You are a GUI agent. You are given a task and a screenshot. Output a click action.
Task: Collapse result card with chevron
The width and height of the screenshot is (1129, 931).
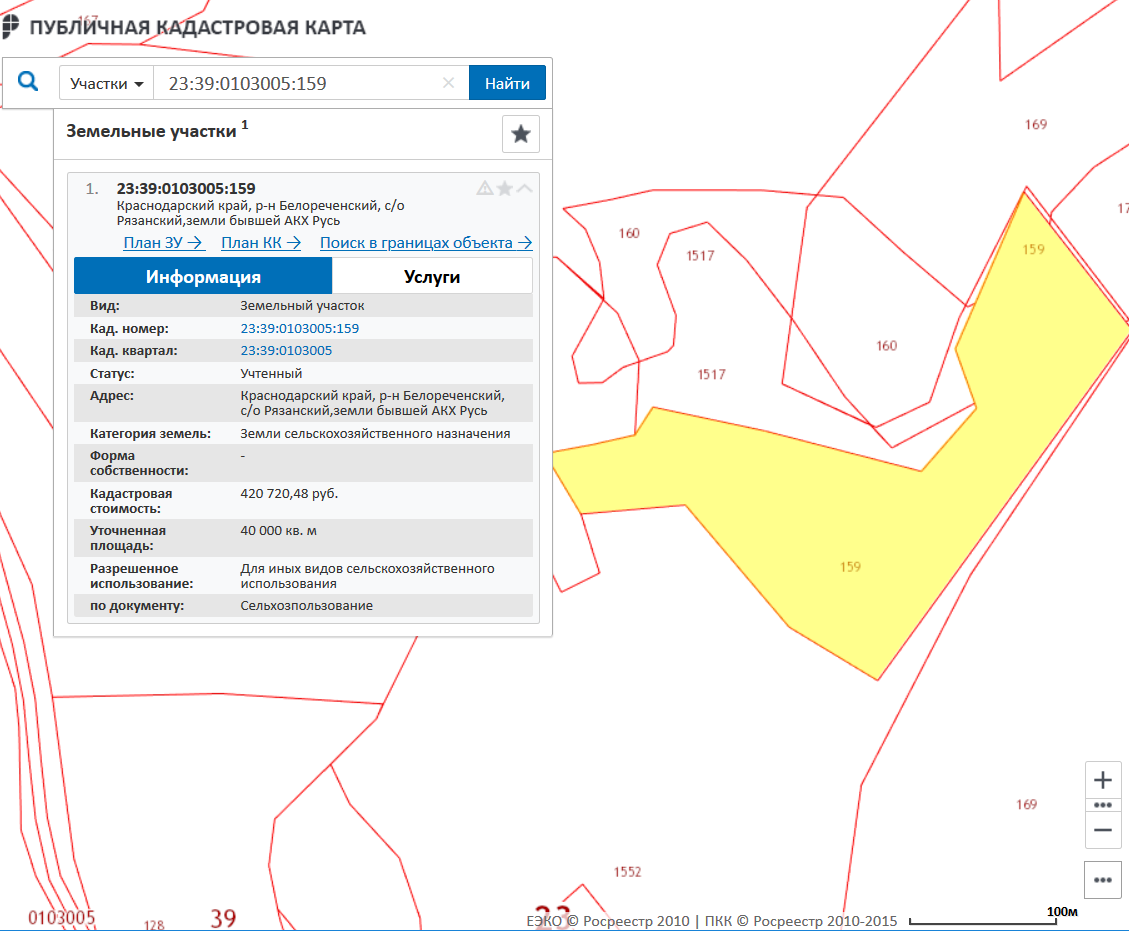(x=525, y=189)
